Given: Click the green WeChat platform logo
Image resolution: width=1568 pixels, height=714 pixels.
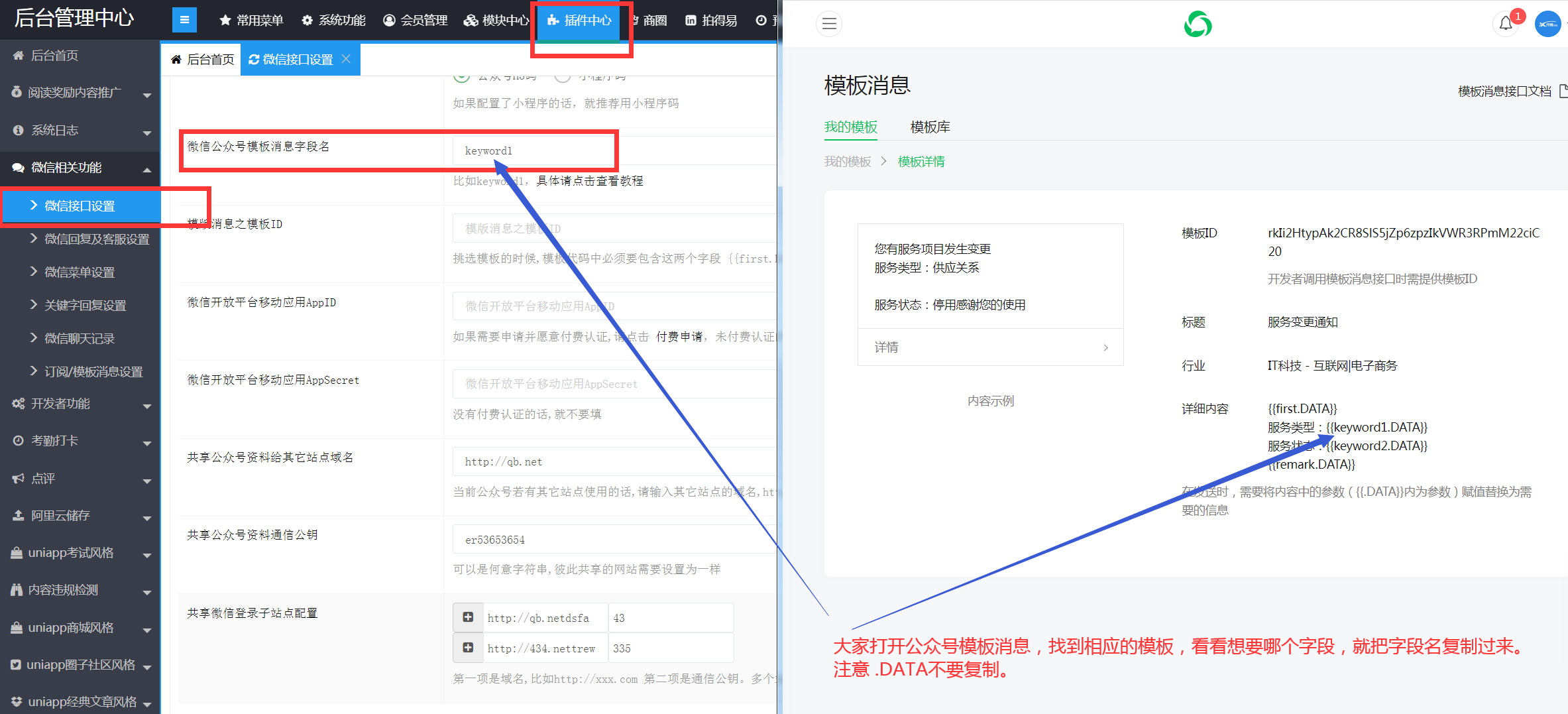Looking at the screenshot, I should click(1198, 24).
